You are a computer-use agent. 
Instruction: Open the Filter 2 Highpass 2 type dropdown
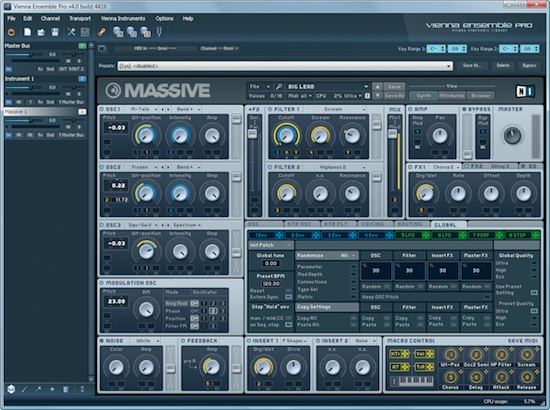(334, 167)
